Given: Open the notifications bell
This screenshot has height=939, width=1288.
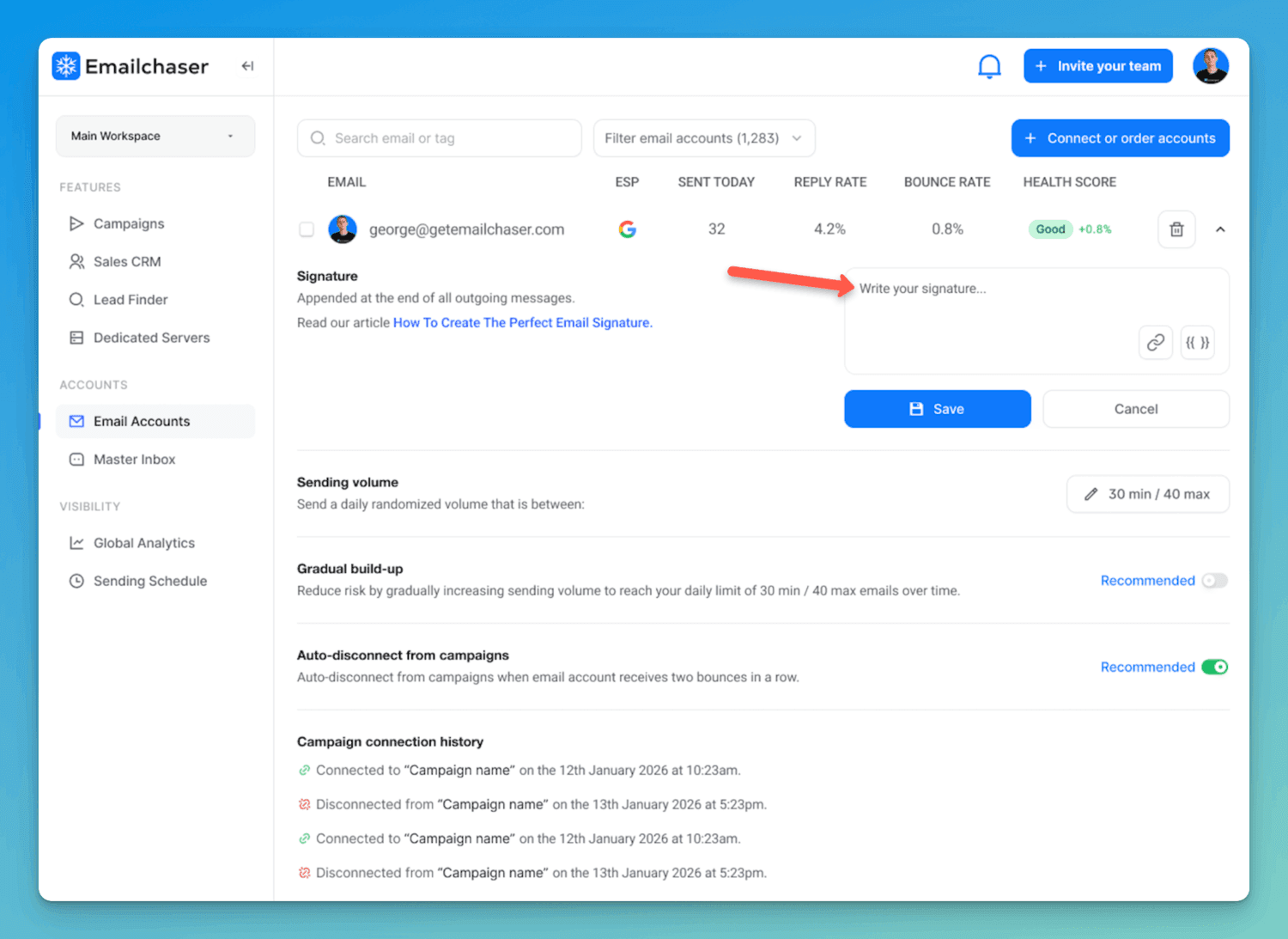Looking at the screenshot, I should (x=989, y=66).
